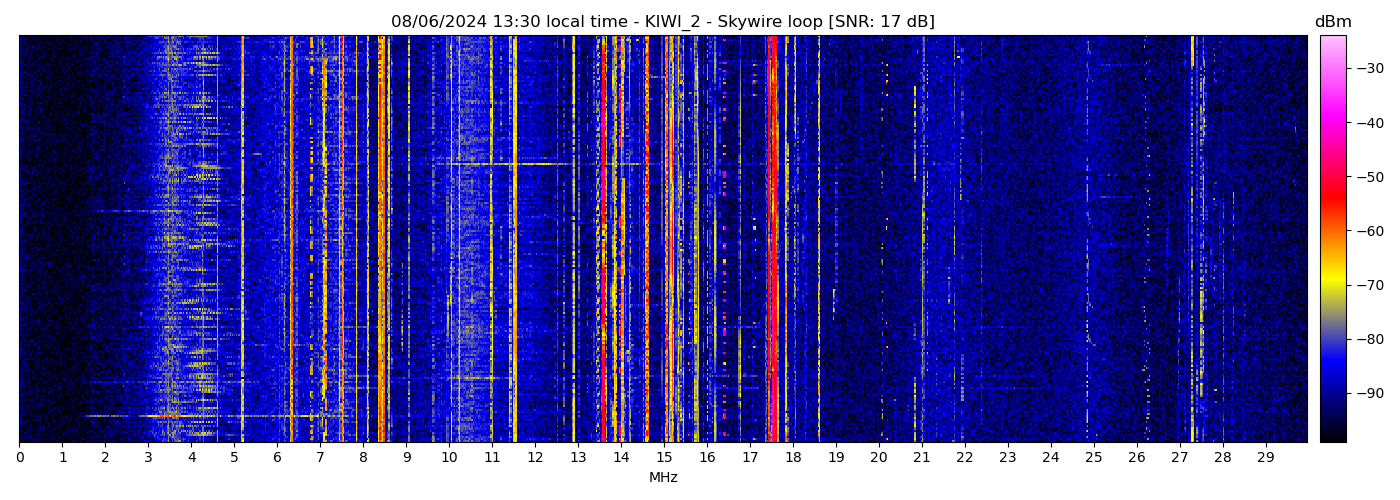Click the dBm colorbar label
The width and height of the screenshot is (1400, 500).
pyautogui.click(x=1332, y=22)
